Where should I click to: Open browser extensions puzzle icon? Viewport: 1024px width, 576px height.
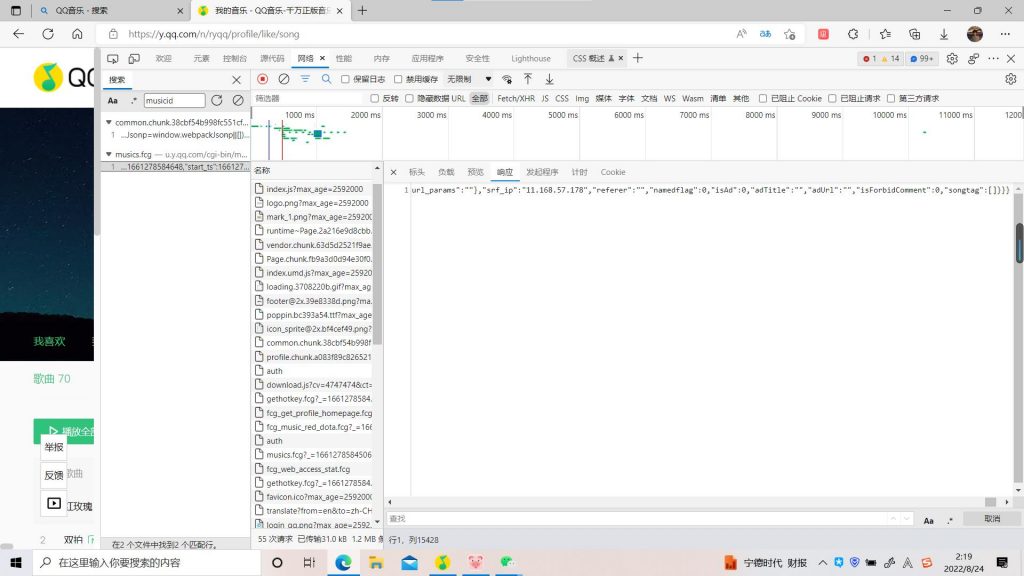853,34
